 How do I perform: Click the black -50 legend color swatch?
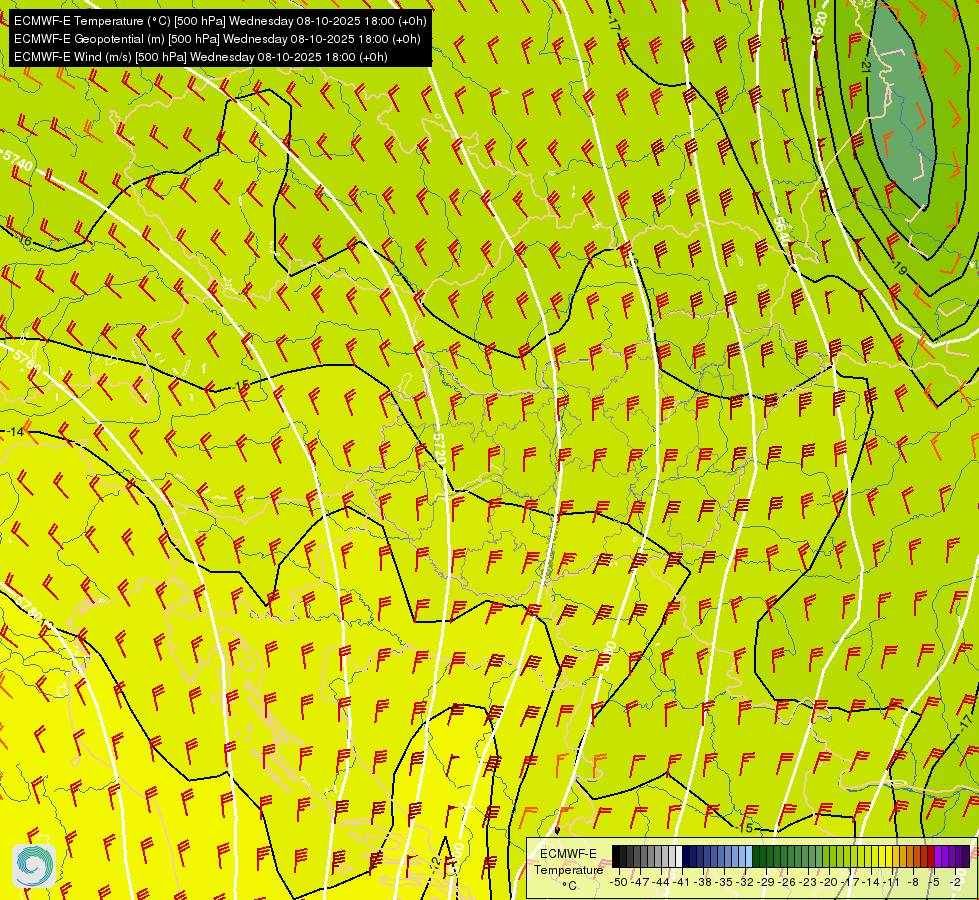point(616,857)
